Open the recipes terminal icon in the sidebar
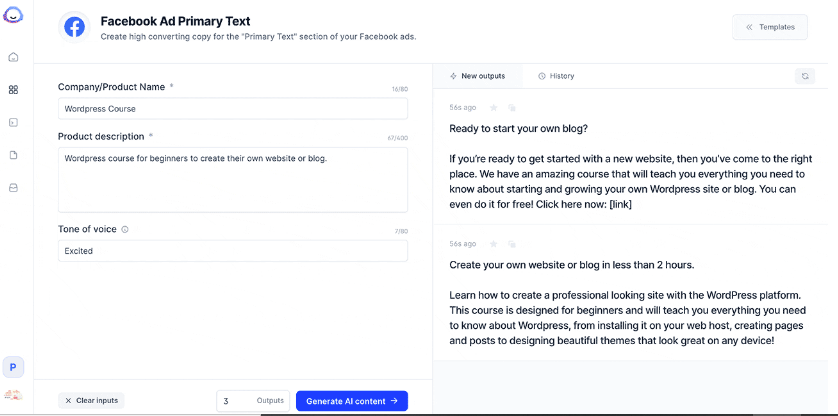838x416 pixels. [13, 122]
